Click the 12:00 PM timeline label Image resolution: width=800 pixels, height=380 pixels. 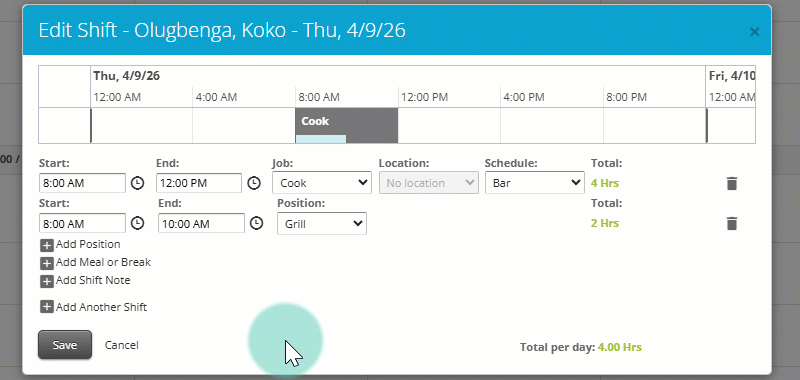pos(424,97)
